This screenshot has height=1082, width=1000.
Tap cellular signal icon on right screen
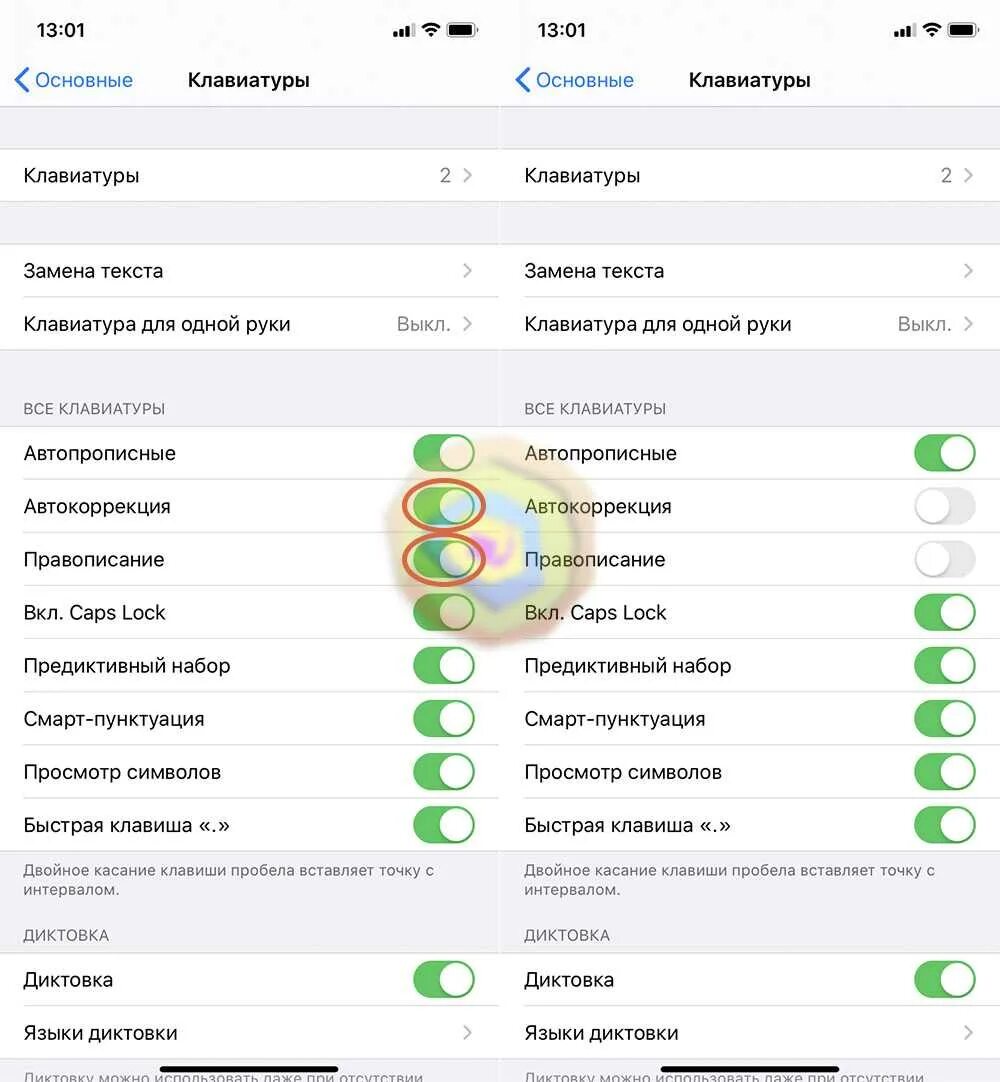coord(904,31)
